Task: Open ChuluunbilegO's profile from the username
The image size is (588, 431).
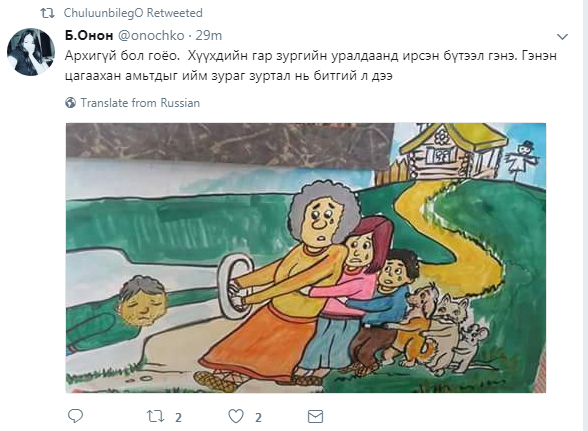Action: tap(104, 13)
